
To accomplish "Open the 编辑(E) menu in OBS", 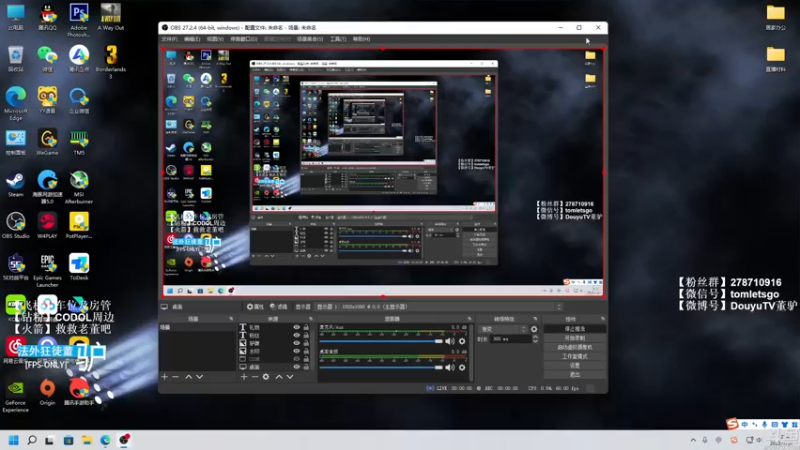I will pos(192,39).
